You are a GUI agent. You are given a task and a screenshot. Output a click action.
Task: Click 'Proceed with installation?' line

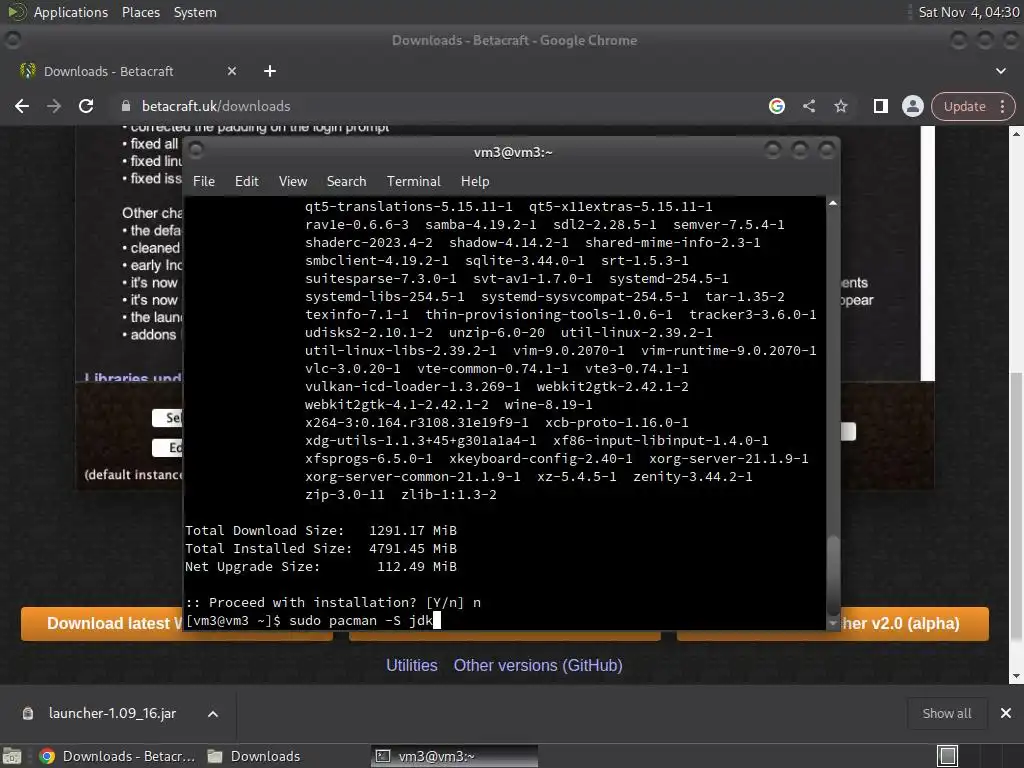point(333,602)
